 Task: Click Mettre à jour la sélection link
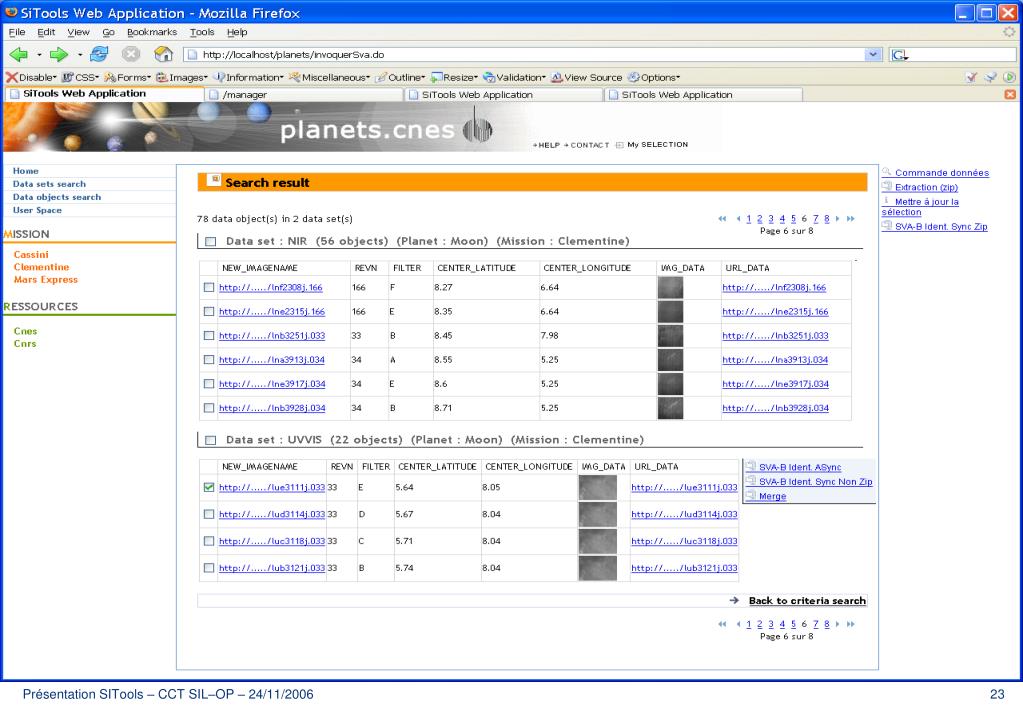tap(921, 207)
